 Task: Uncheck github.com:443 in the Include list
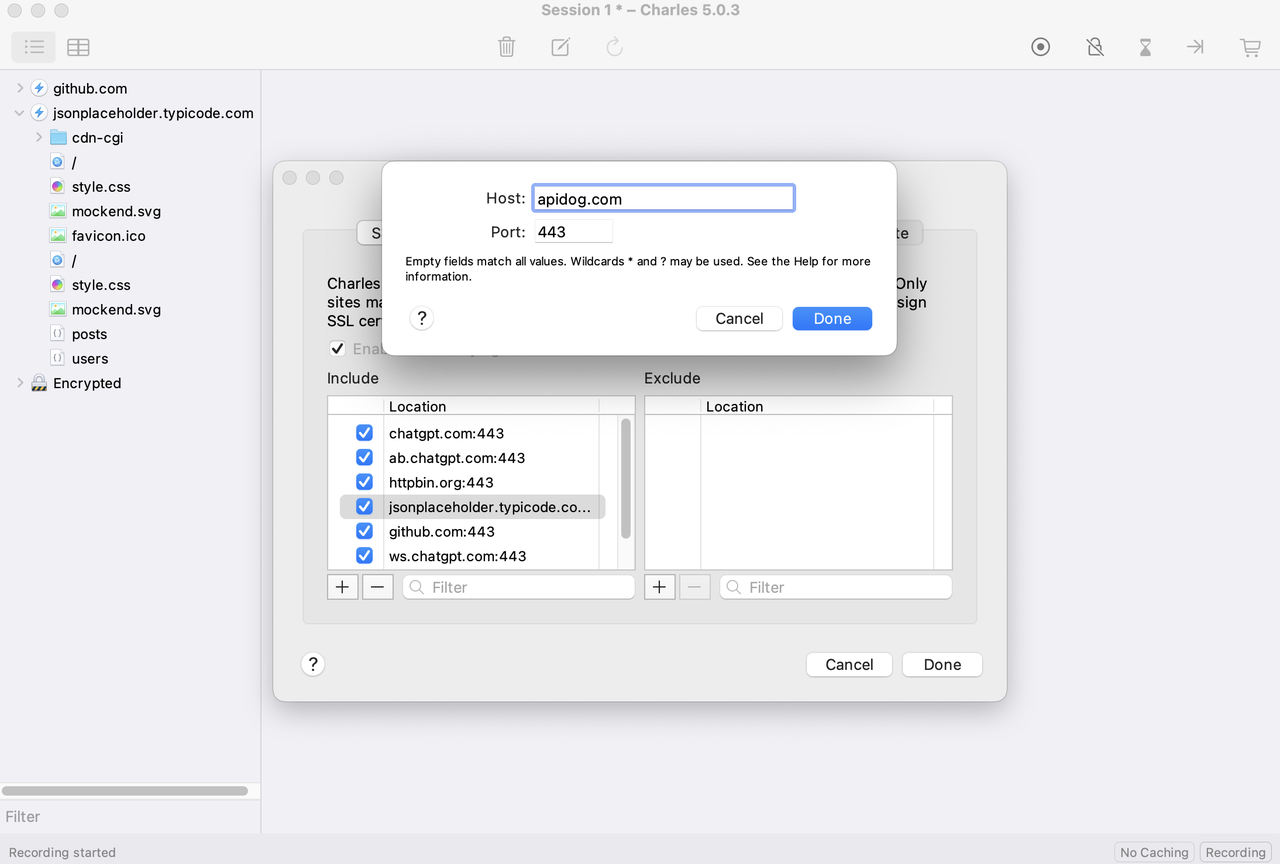pyautogui.click(x=364, y=531)
